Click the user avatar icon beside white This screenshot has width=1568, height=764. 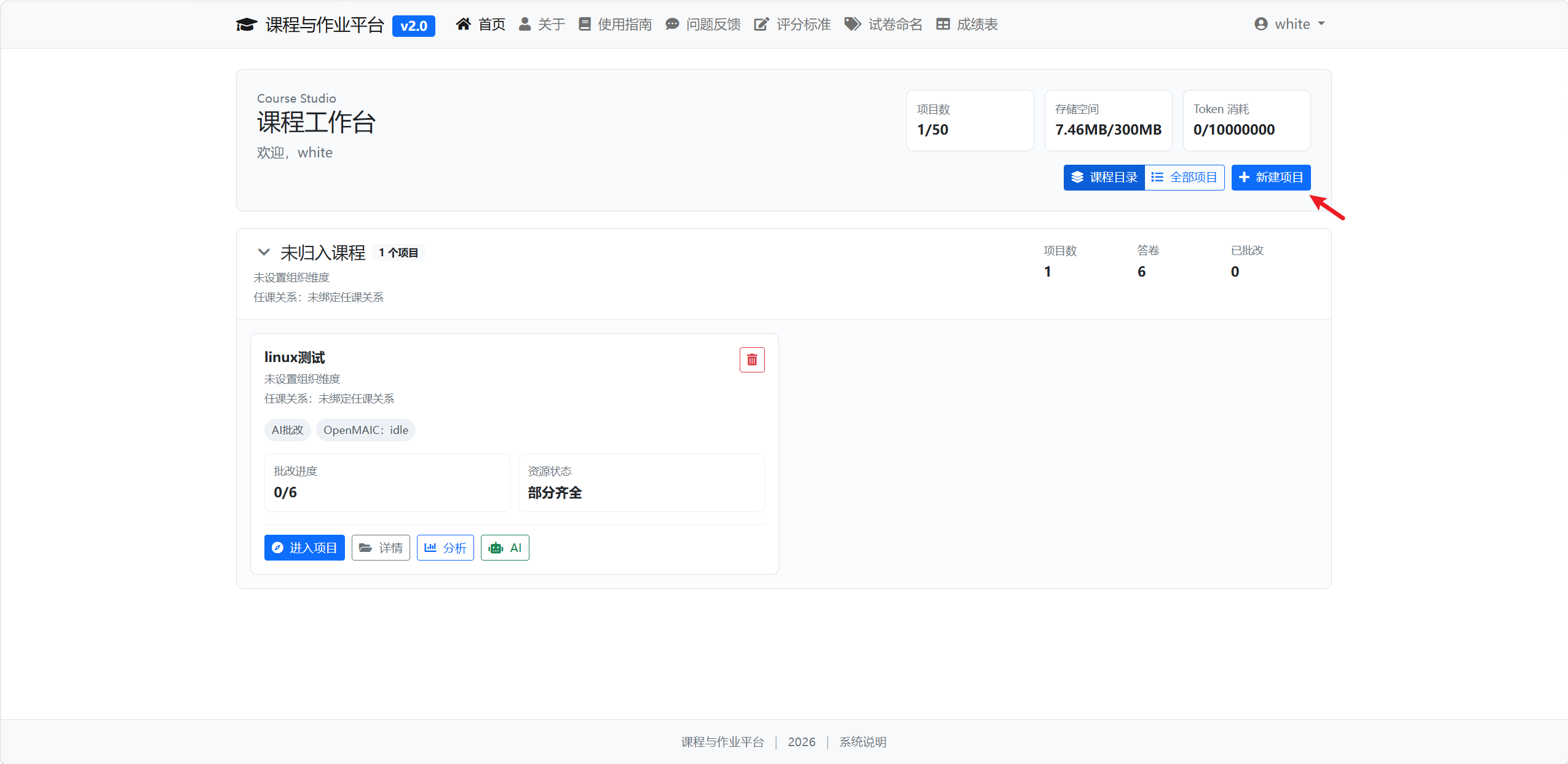(1261, 24)
